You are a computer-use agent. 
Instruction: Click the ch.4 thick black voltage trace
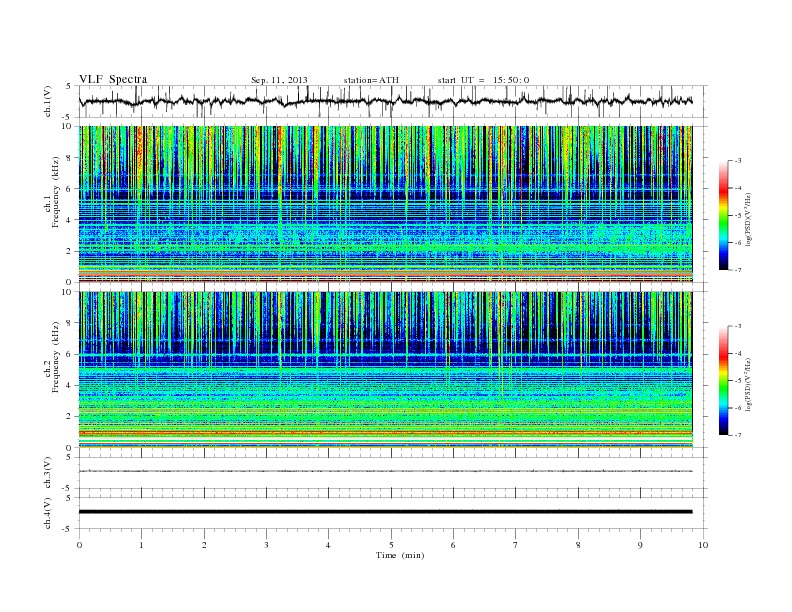[x=385, y=512]
